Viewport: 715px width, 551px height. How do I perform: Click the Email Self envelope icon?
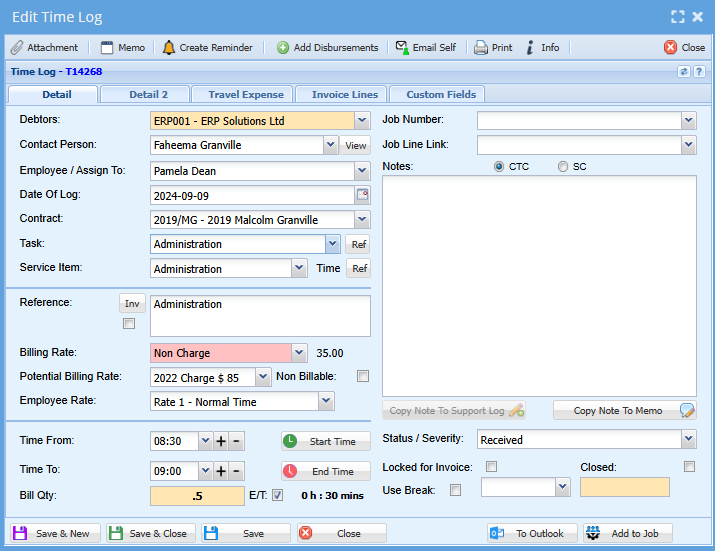[401, 47]
